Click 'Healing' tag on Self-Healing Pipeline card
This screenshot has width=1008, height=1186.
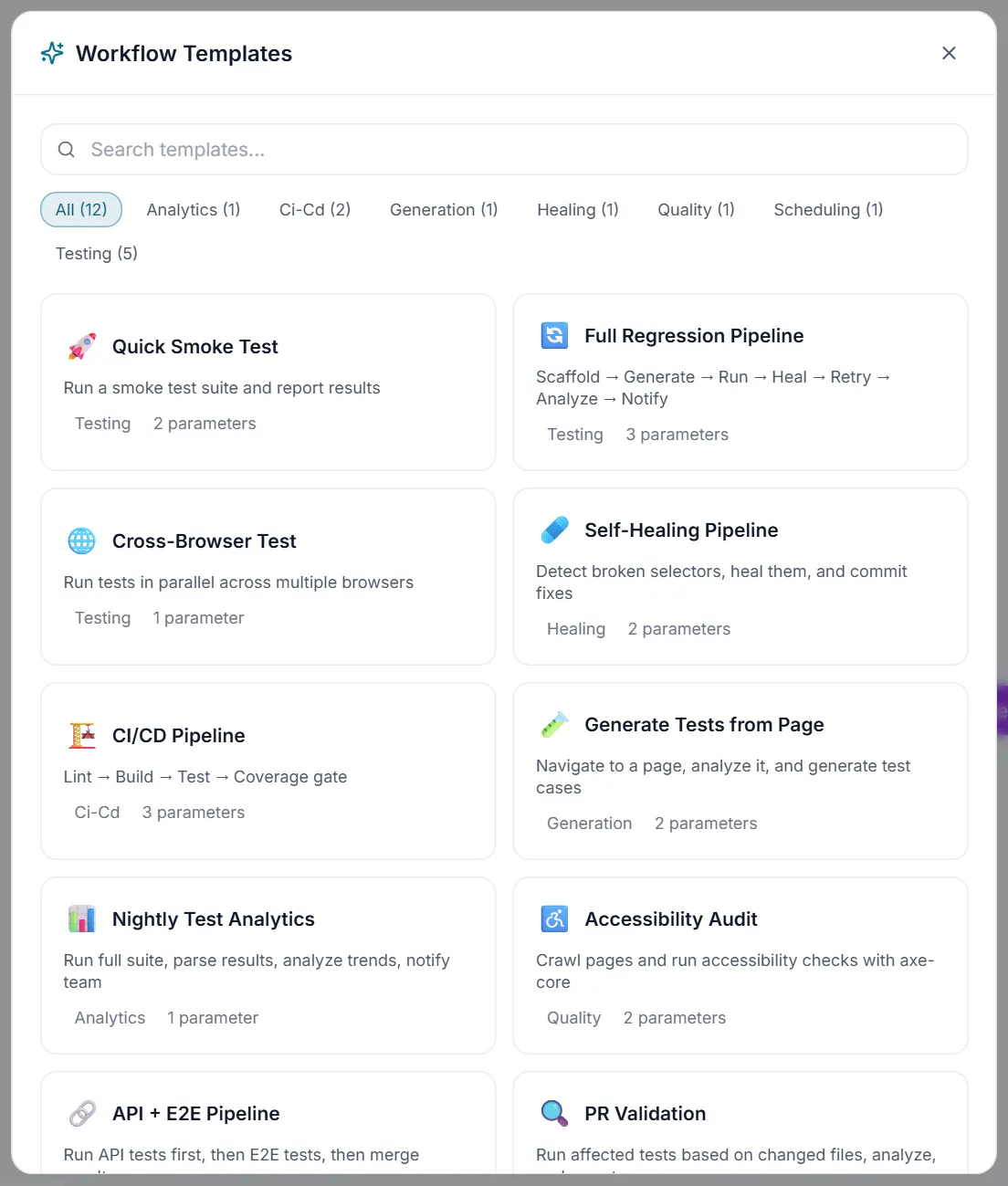(x=576, y=629)
